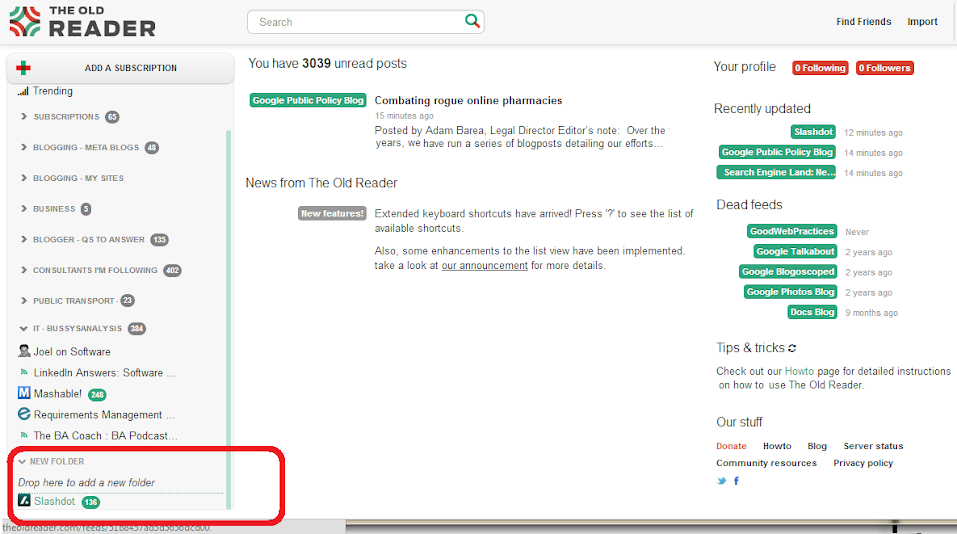The height and width of the screenshot is (534, 957).
Task: Select the Slashdot feed in New Folder
Action: 54,501
